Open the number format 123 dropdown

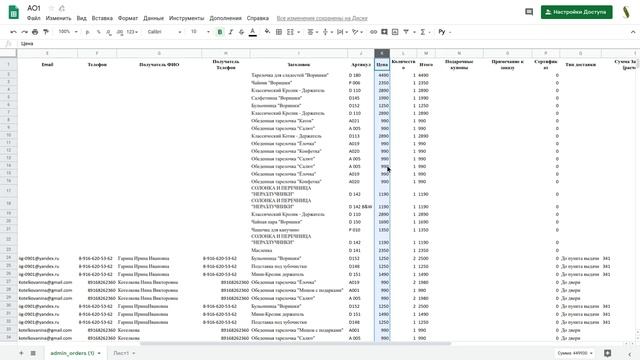tap(132, 32)
